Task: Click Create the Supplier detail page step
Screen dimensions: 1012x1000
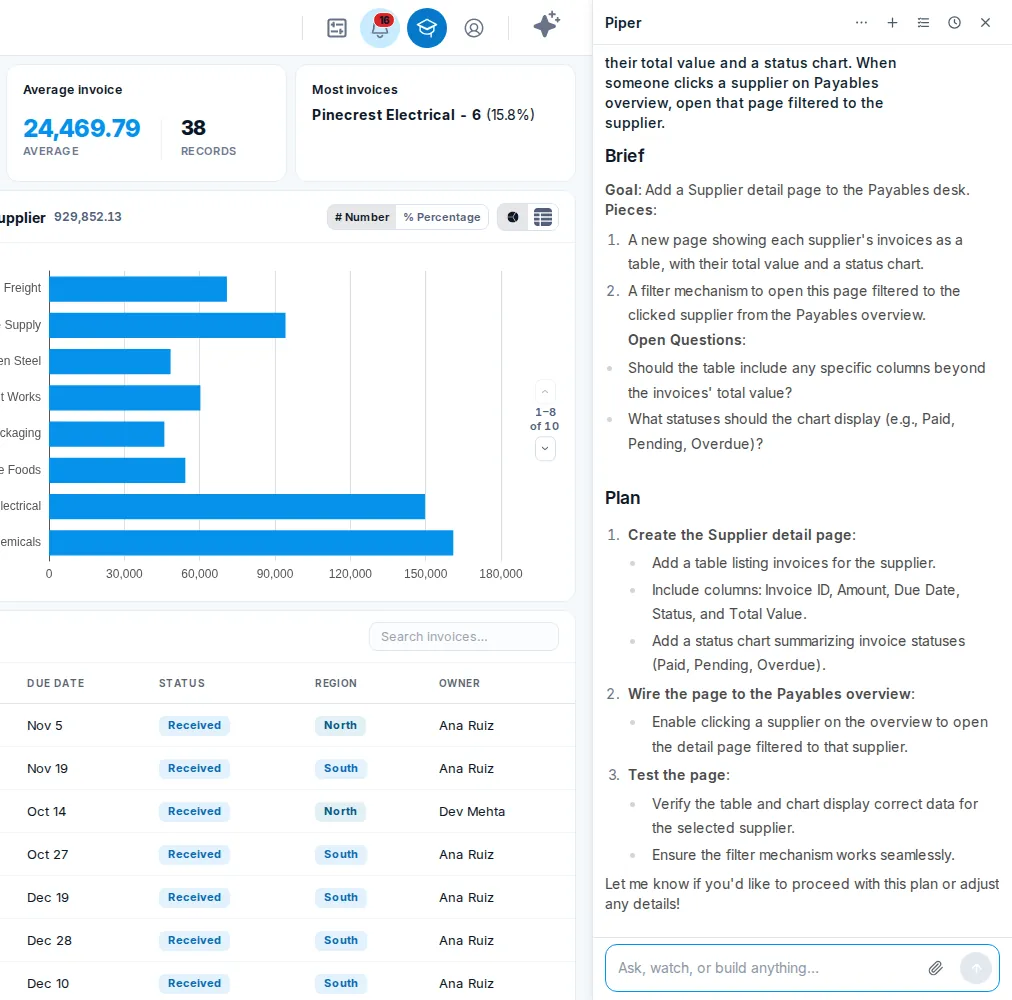Action: [x=742, y=535]
